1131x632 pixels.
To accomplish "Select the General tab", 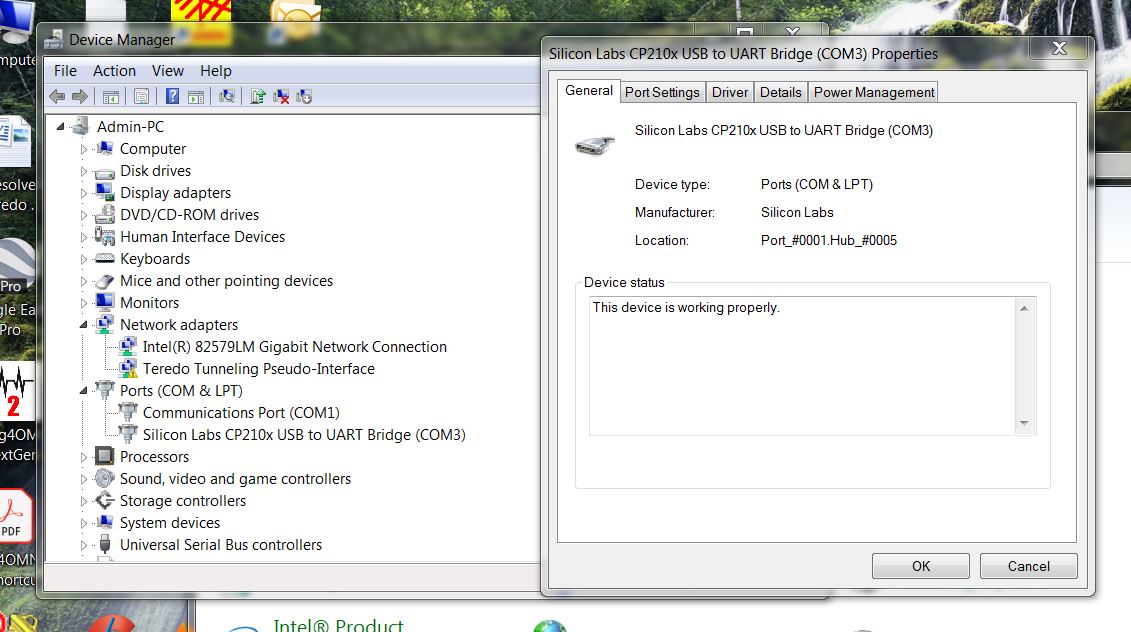I will (x=589, y=91).
